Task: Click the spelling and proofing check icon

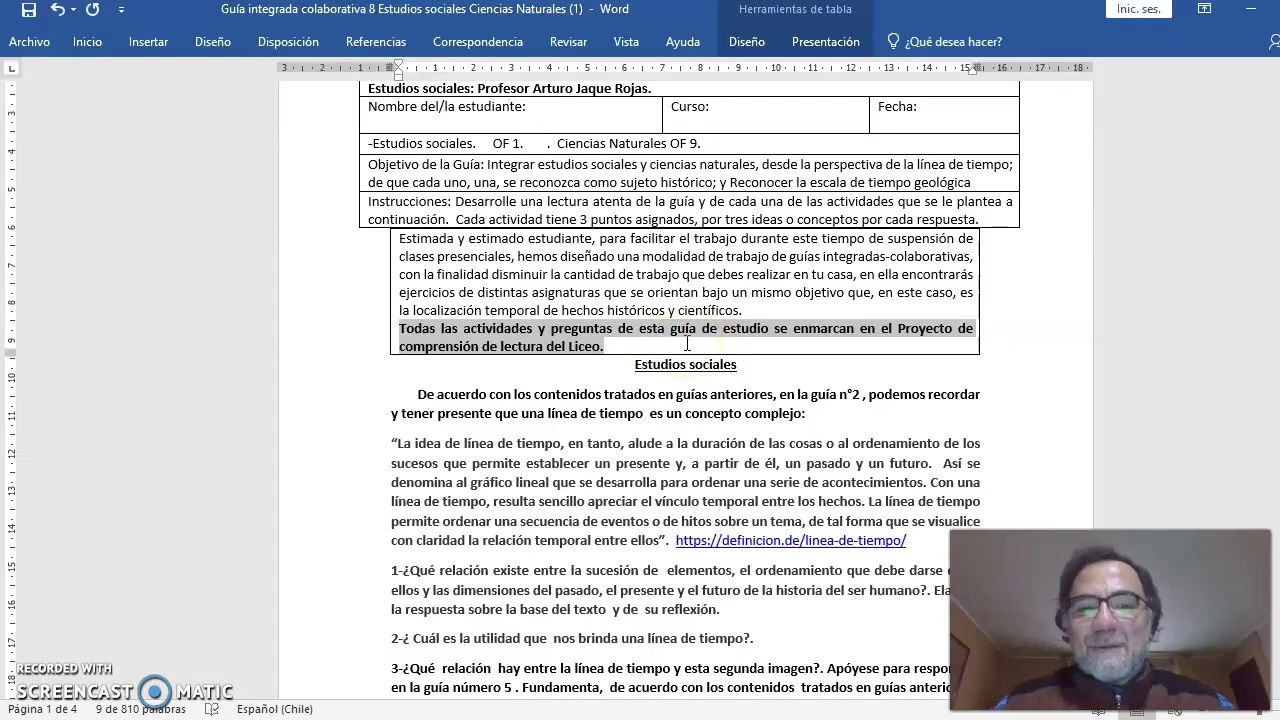Action: pos(212,709)
